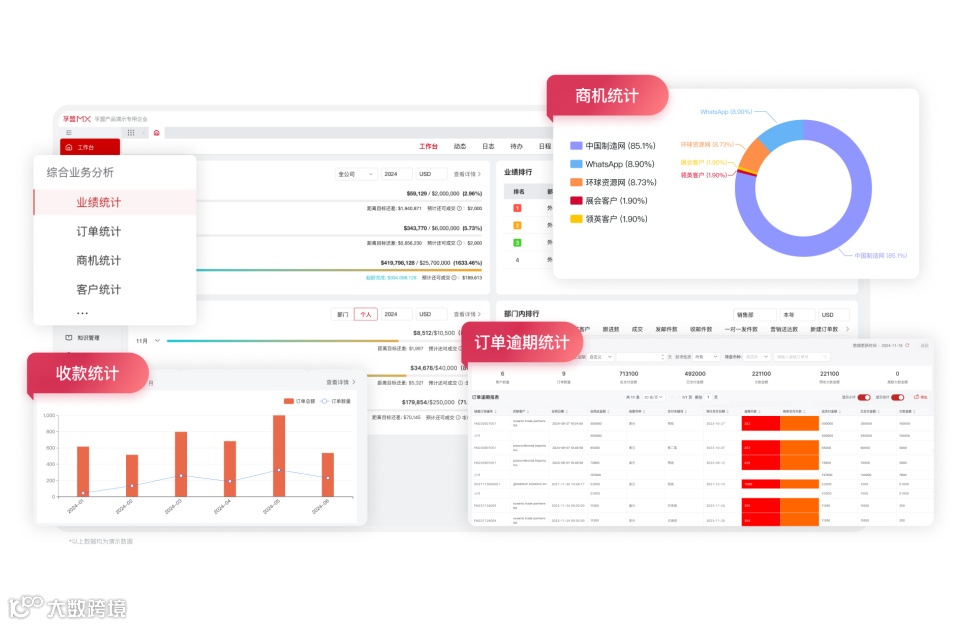The image size is (970, 626).
Task: Click the 713100 summary value
Action: [629, 374]
